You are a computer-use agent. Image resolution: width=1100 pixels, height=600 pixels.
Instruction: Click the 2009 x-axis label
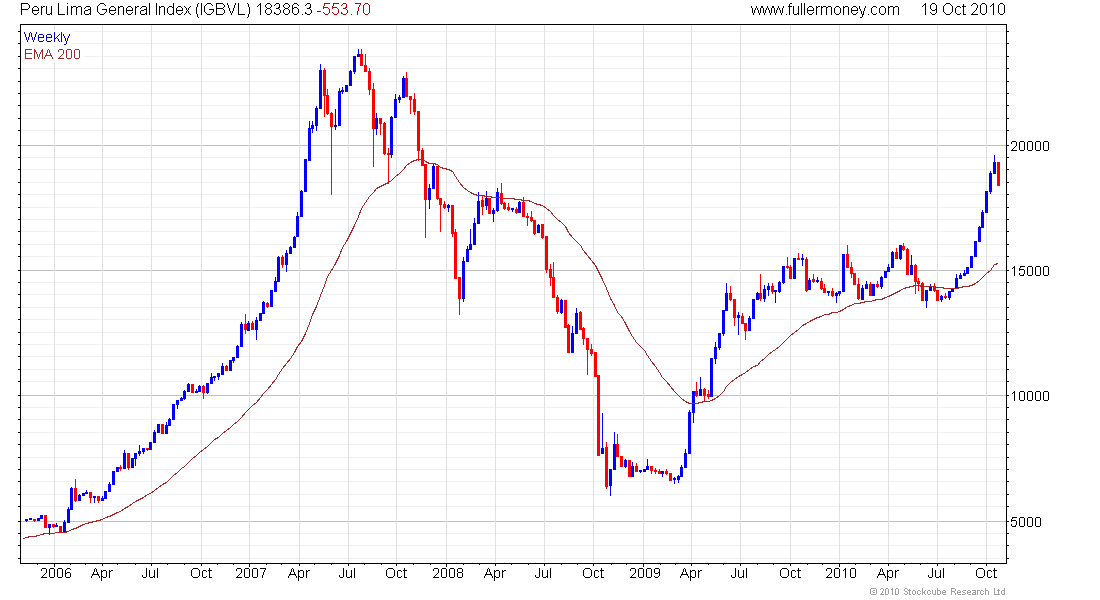[645, 573]
